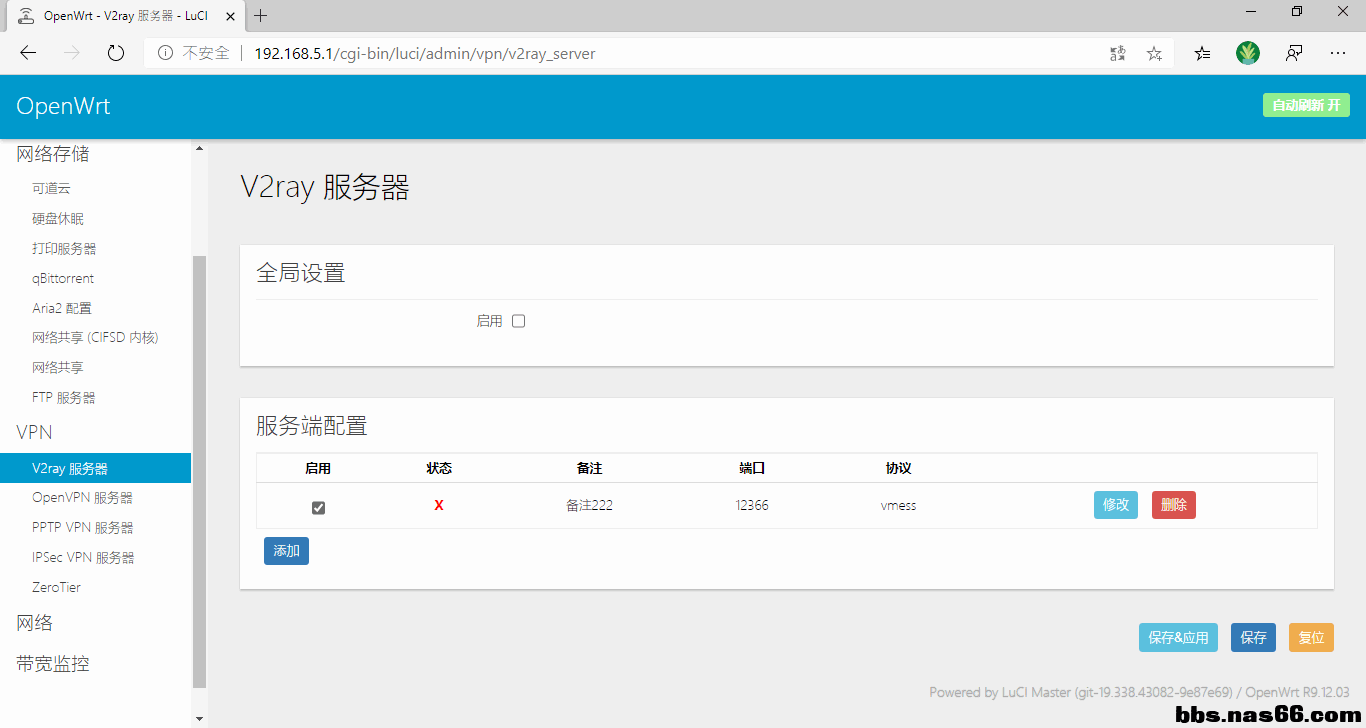Collapse the VPN sidebar section
This screenshot has height=728, width=1366.
(34, 432)
